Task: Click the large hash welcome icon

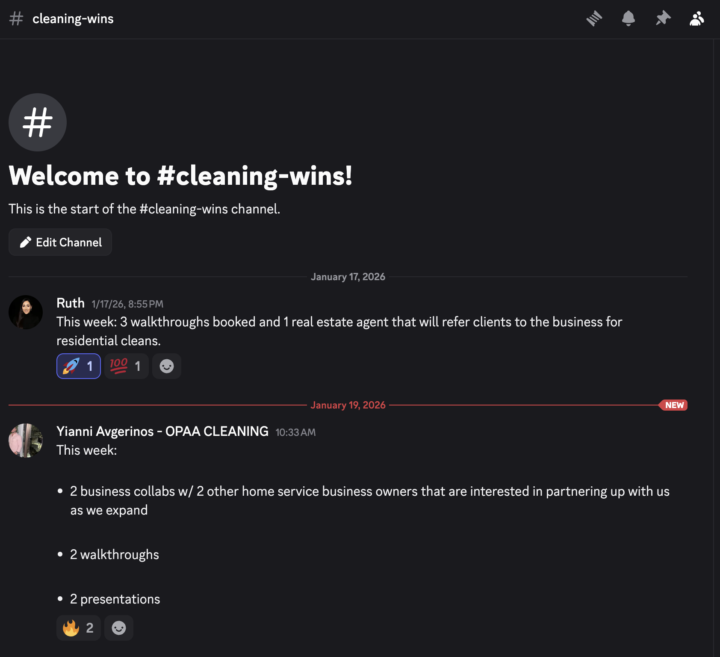Action: coord(38,123)
